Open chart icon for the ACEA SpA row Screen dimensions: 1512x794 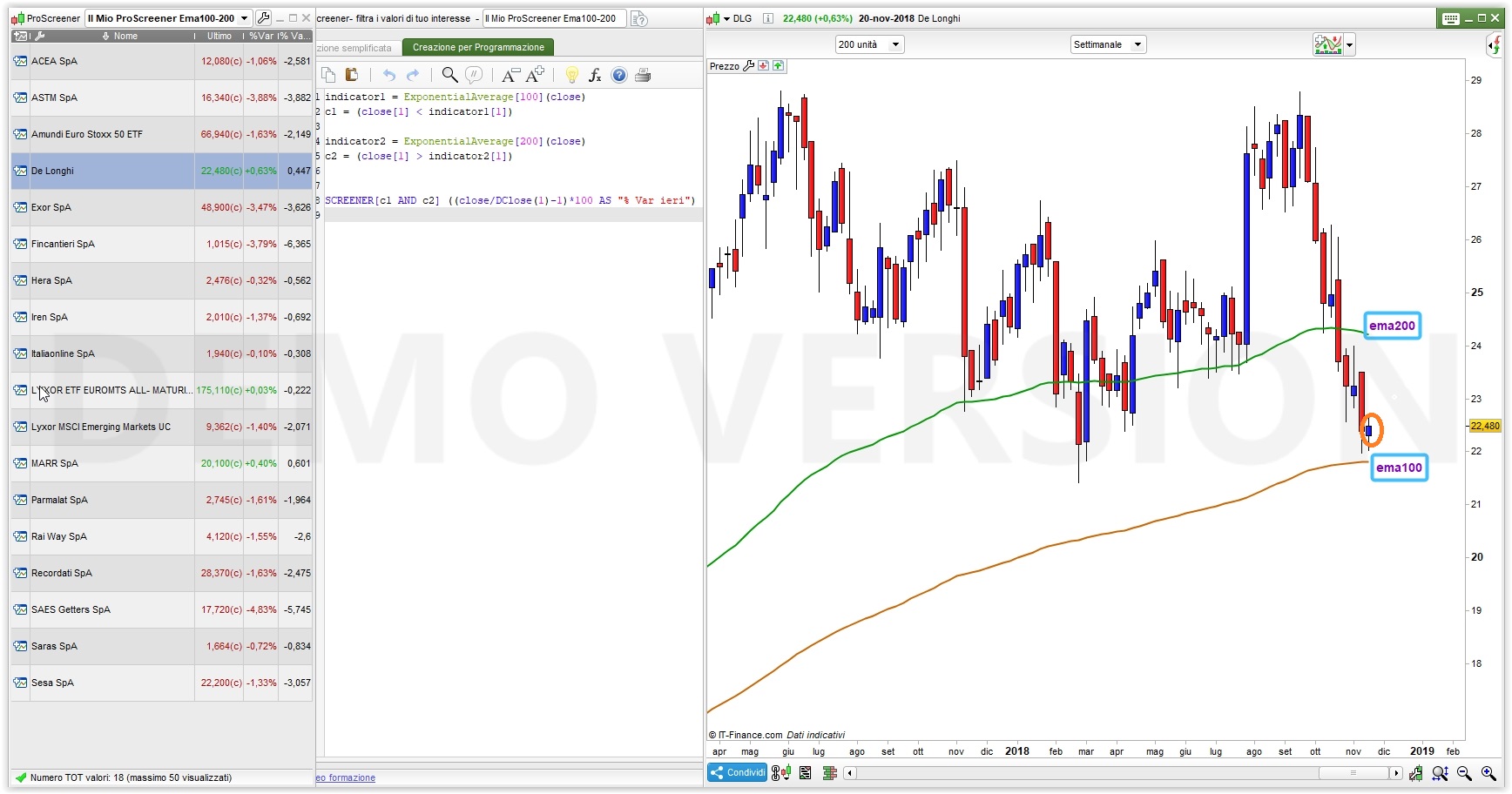(20, 61)
